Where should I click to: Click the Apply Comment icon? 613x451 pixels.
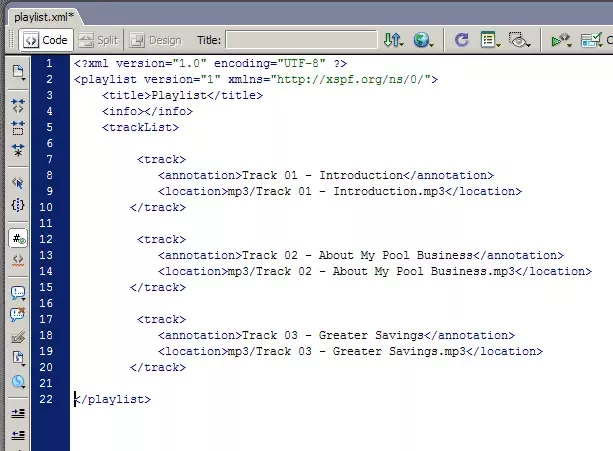(18, 293)
